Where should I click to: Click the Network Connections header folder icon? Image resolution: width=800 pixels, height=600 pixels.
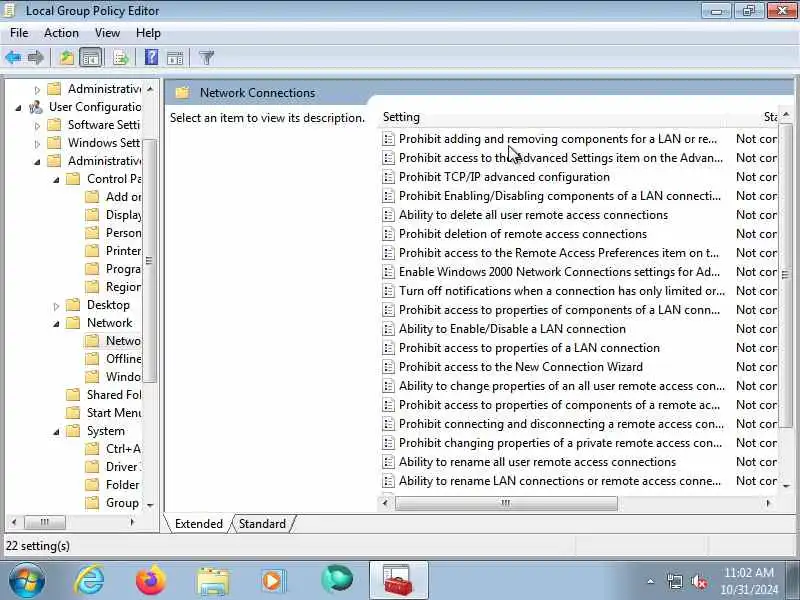click(182, 93)
